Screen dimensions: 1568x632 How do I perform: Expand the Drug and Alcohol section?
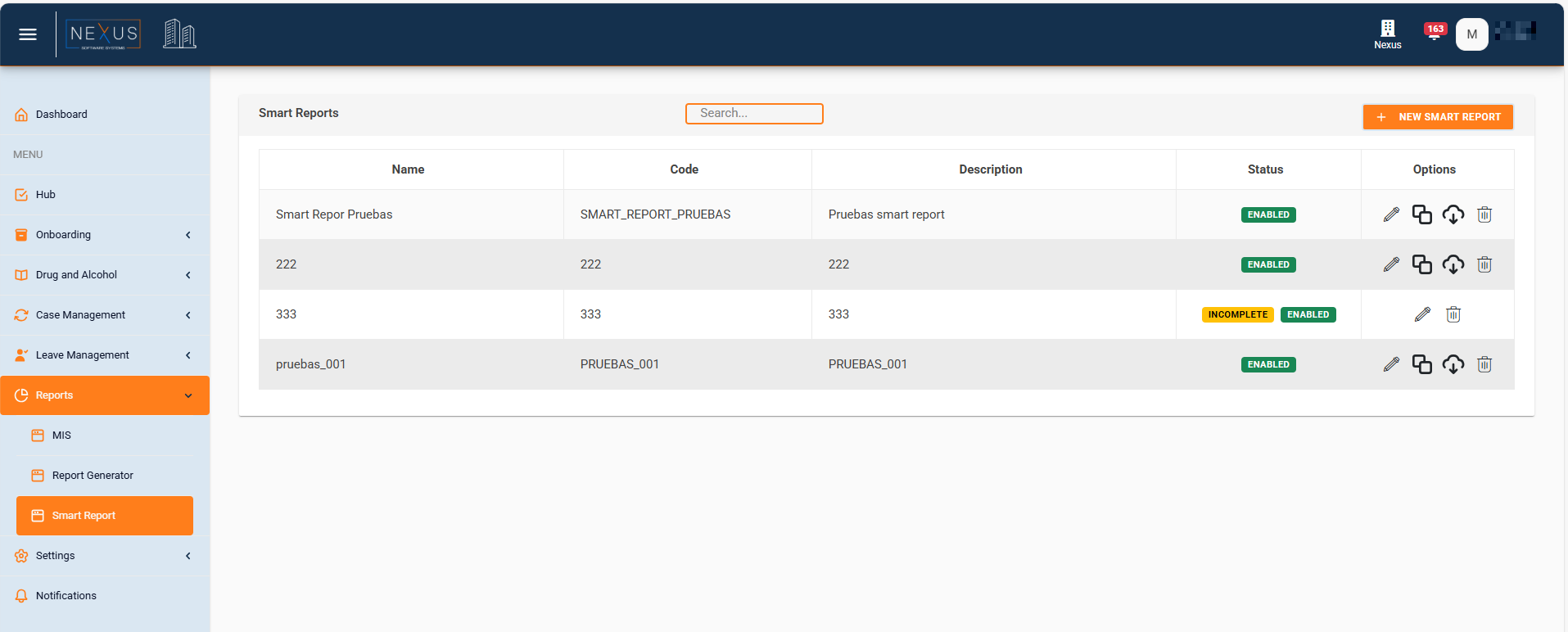(105, 275)
